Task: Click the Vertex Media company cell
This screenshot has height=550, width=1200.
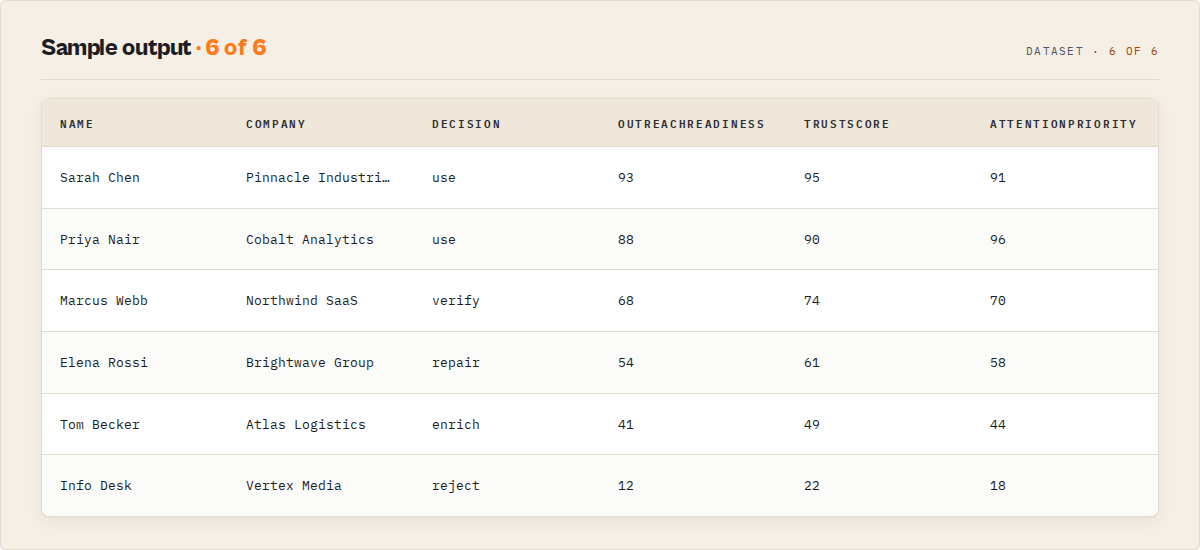Action: coord(294,486)
